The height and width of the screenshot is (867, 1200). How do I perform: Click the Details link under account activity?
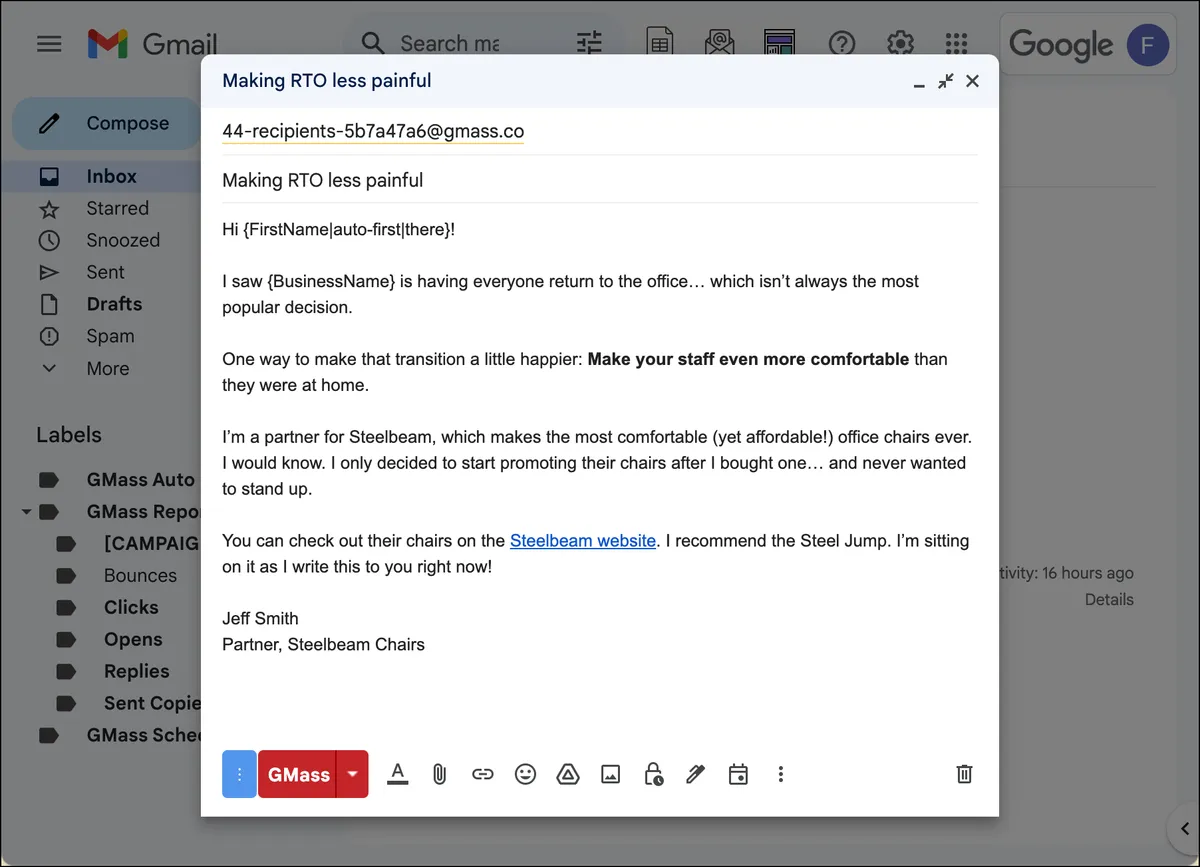point(1109,600)
